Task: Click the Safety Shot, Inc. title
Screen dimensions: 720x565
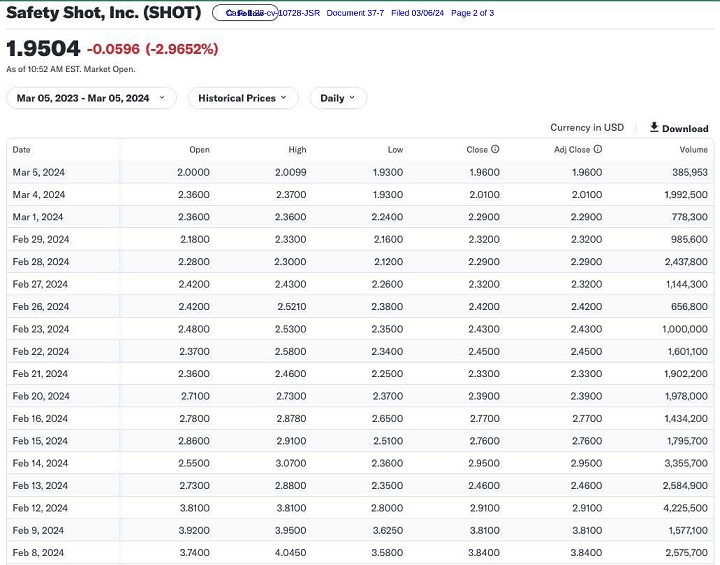Action: (x=104, y=14)
